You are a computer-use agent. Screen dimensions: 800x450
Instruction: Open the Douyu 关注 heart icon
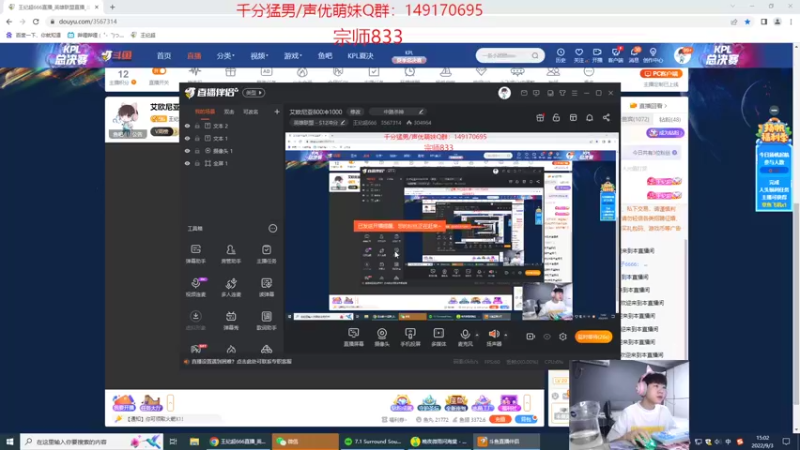(x=579, y=55)
